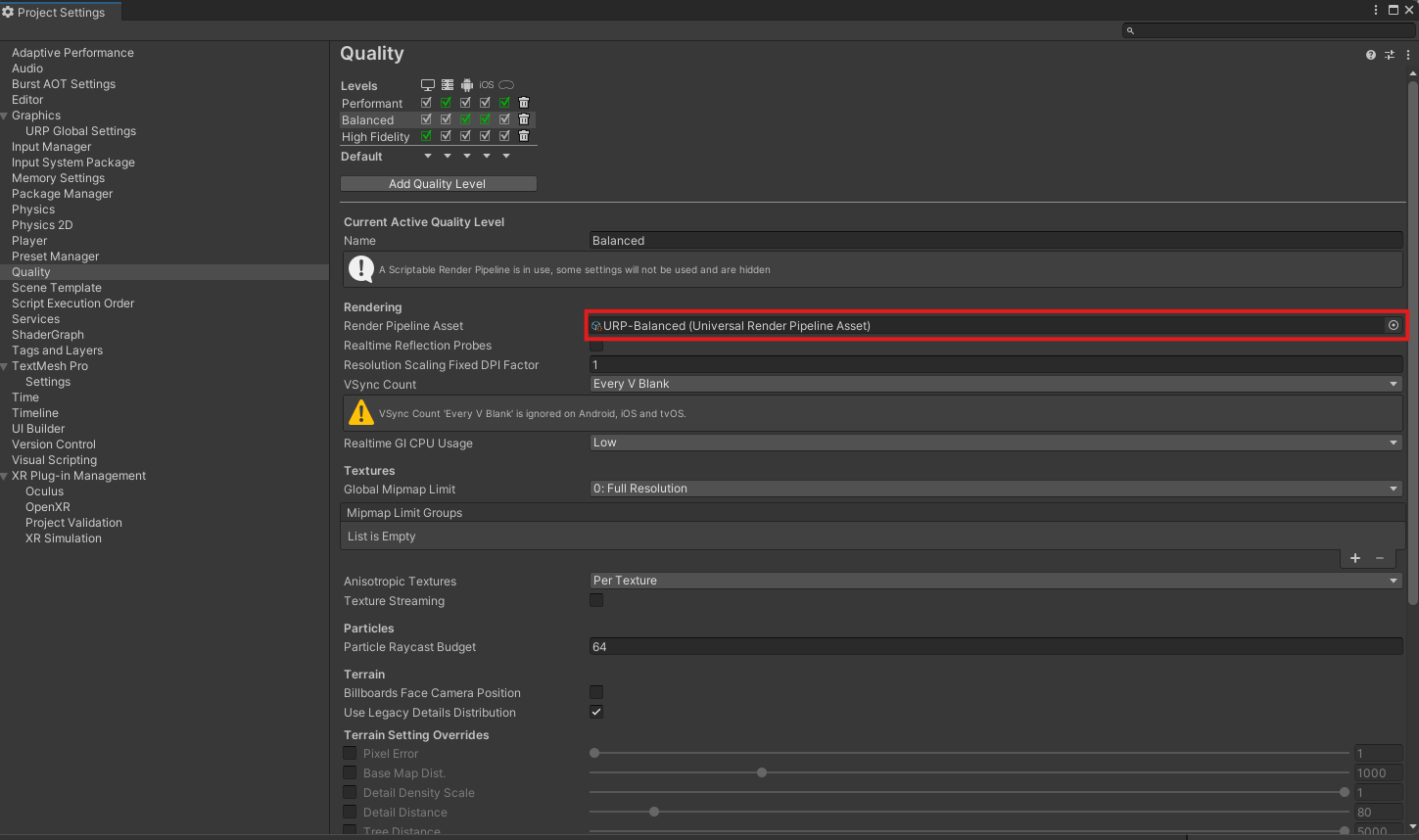Open the Global Mipmap Limit dropdown
This screenshot has height=840, width=1419.
coord(995,489)
